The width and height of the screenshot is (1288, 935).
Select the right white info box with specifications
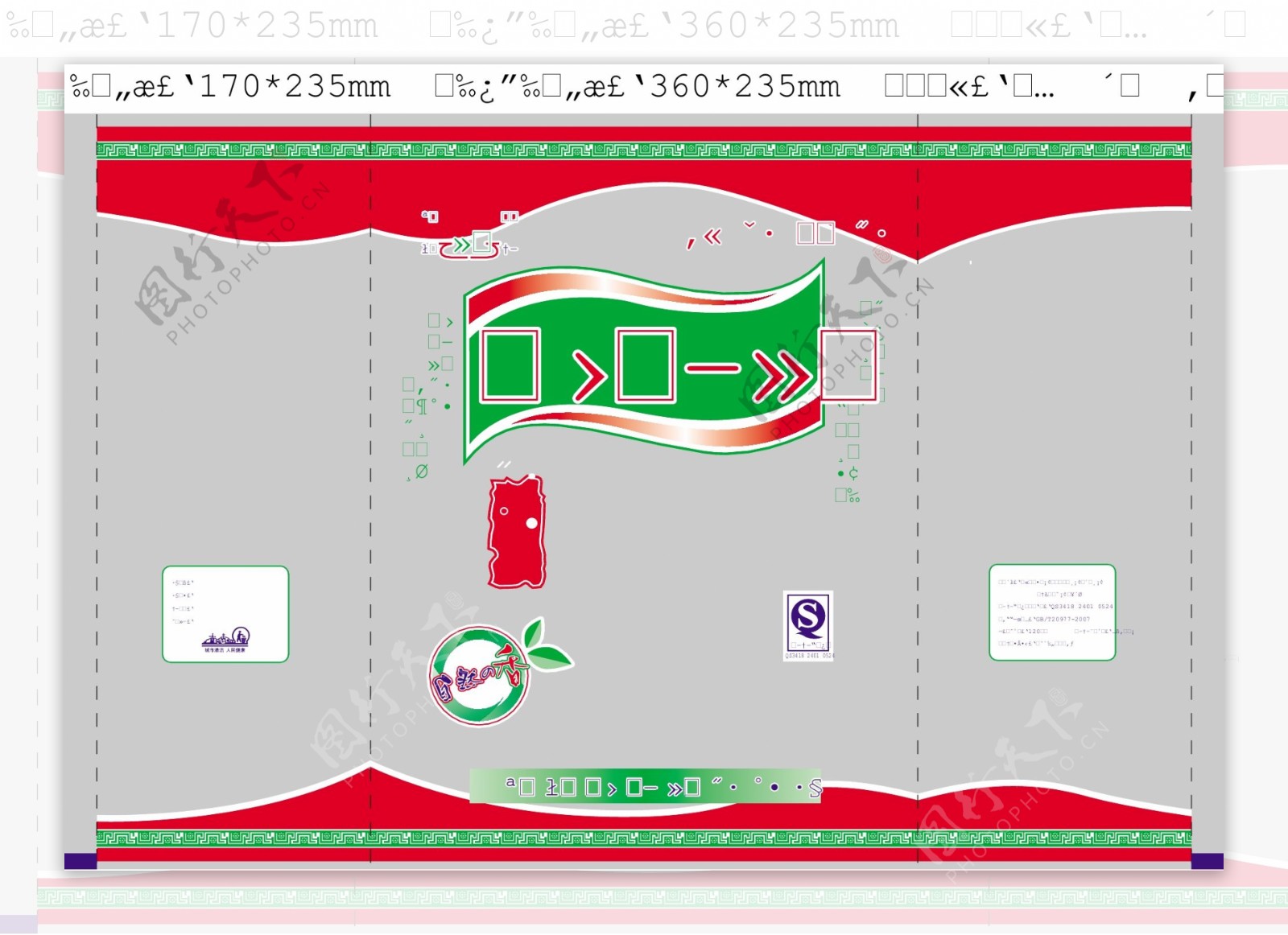[x=1052, y=612]
